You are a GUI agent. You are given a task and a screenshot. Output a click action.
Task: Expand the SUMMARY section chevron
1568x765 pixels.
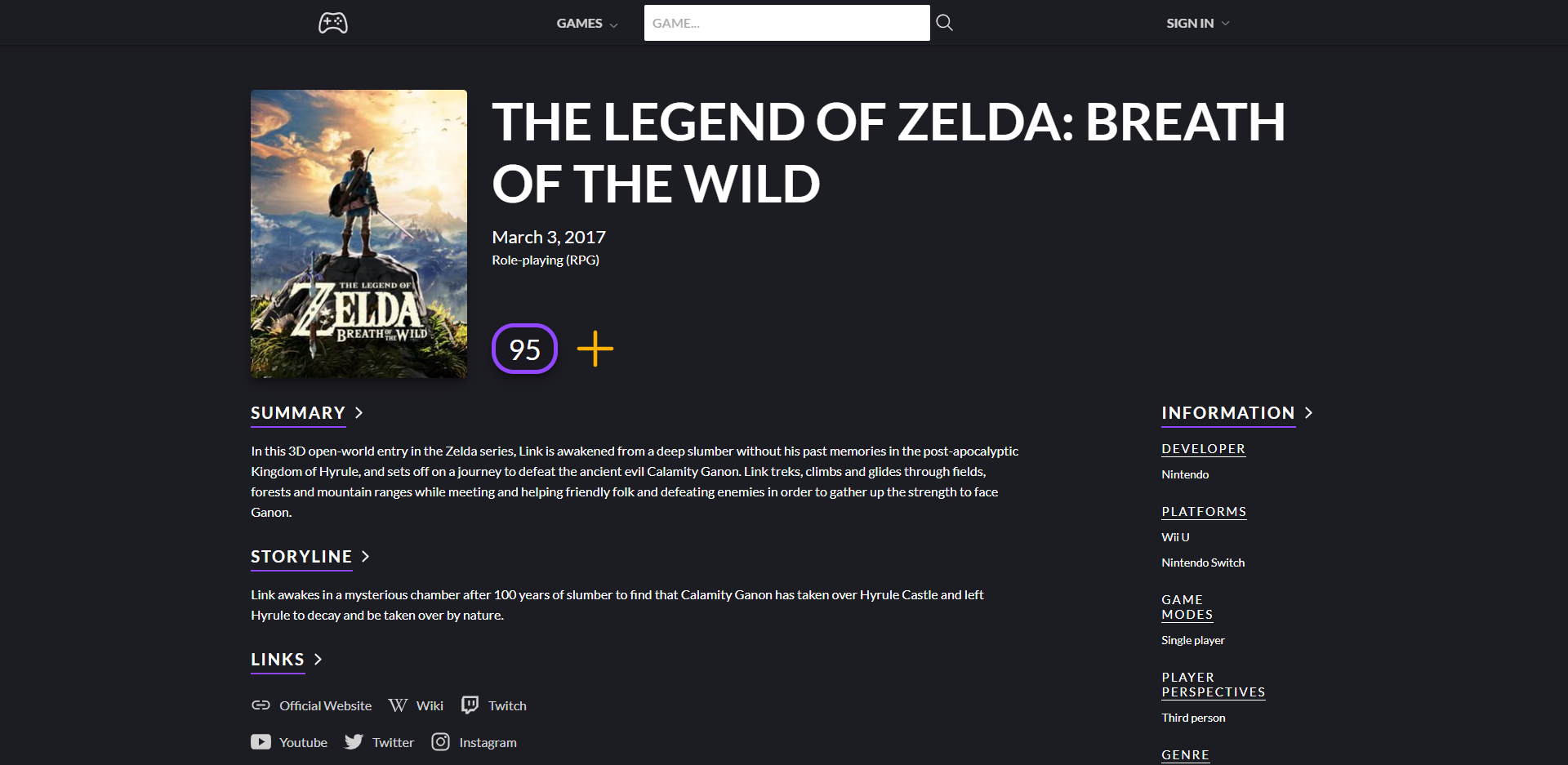[x=359, y=413]
